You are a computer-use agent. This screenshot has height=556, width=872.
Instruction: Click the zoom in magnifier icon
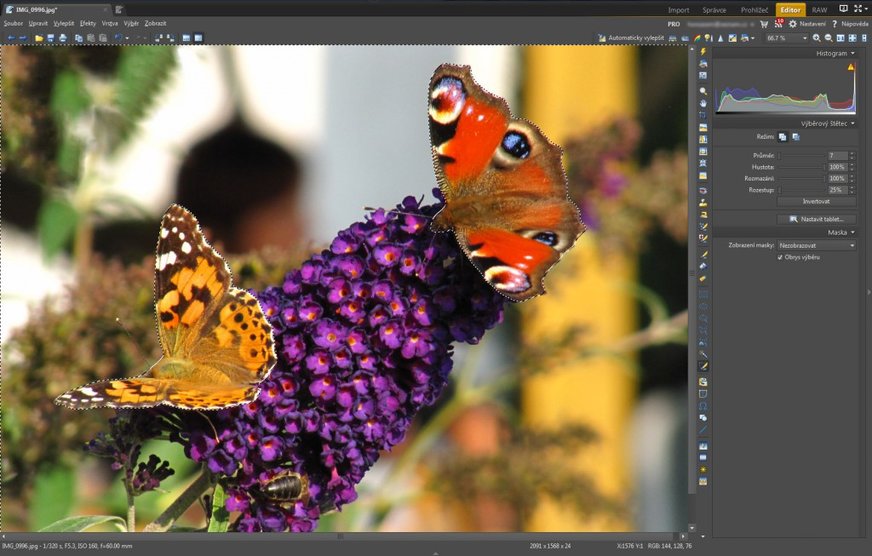coord(817,38)
